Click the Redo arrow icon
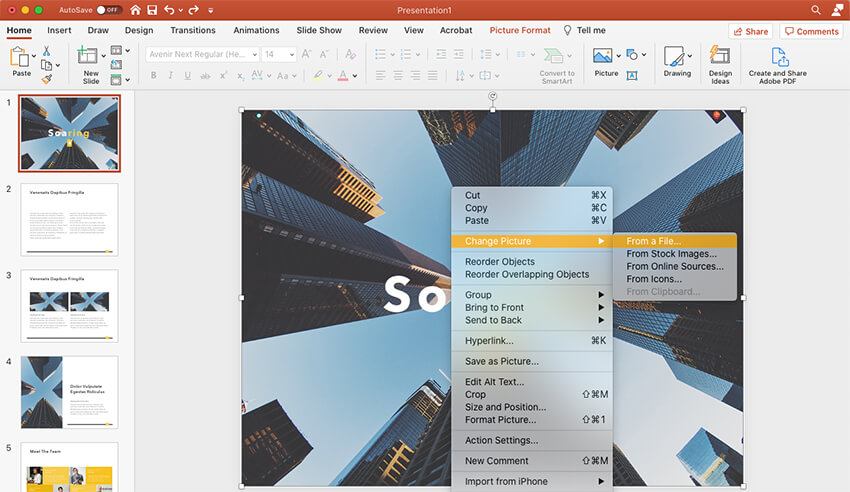The width and height of the screenshot is (850, 492). 193,10
